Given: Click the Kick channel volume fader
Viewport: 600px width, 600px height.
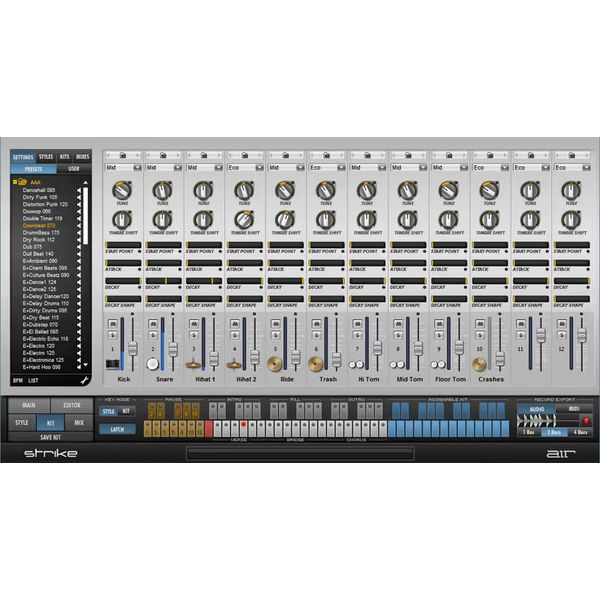Looking at the screenshot, I should point(131,347).
